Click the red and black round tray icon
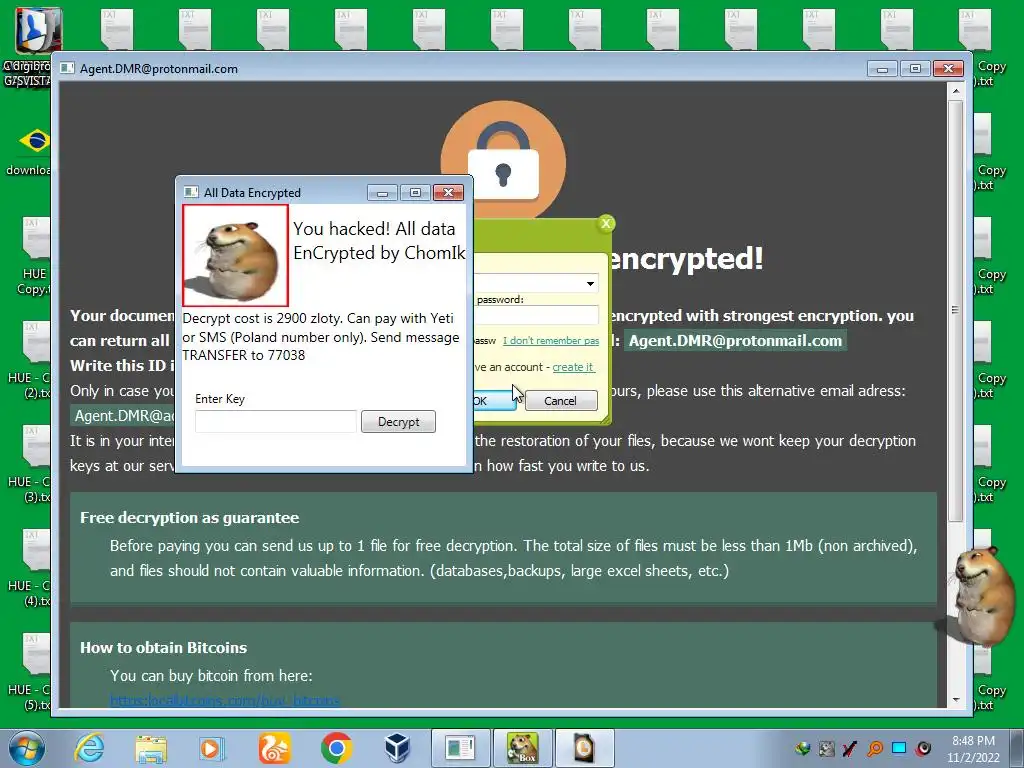Screen dimensions: 1024x768 click(x=923, y=748)
